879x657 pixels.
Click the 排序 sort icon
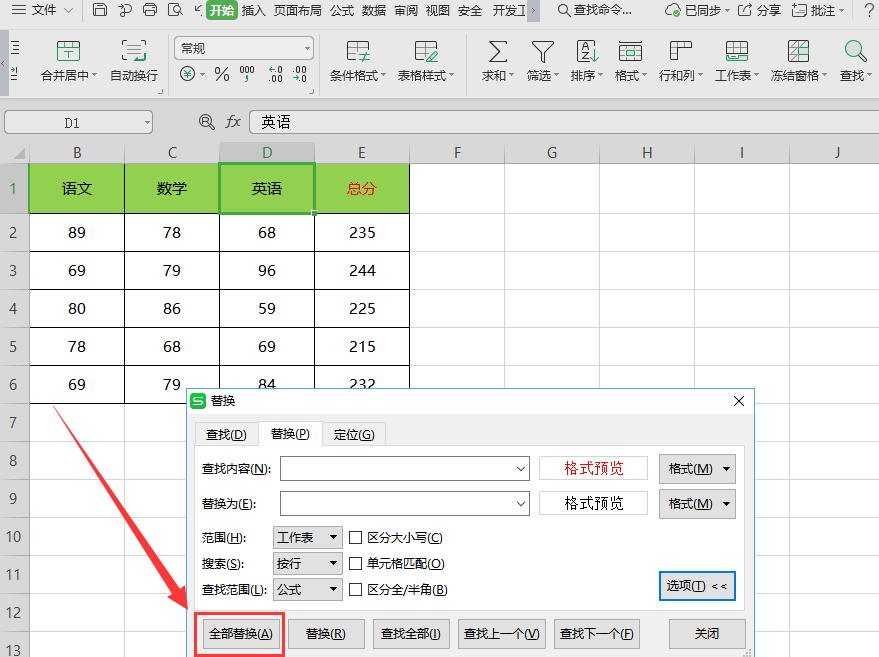click(x=587, y=52)
